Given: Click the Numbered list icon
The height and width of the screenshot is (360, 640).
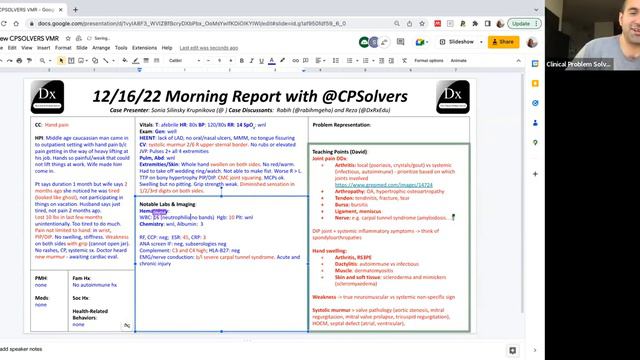Looking at the screenshot, I should point(349,61).
